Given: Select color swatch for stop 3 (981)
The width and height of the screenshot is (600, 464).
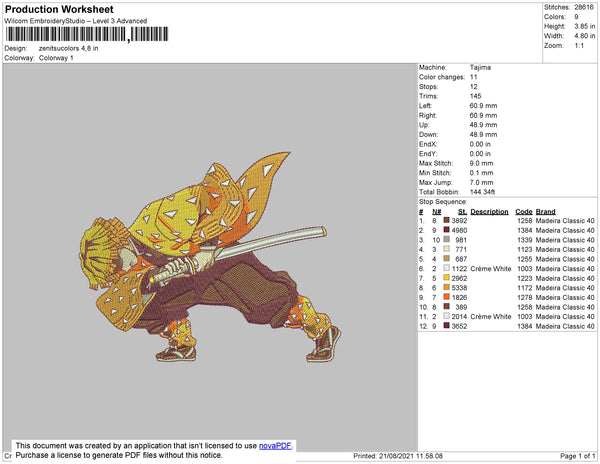Looking at the screenshot, I should coord(446,239).
